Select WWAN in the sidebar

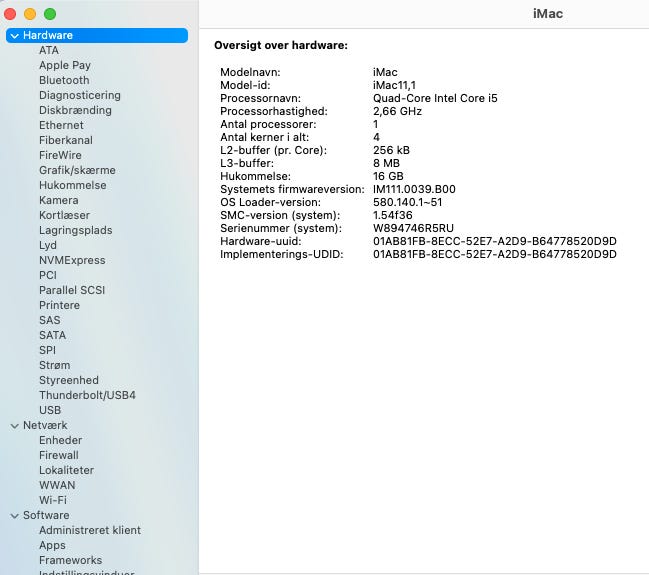(57, 485)
